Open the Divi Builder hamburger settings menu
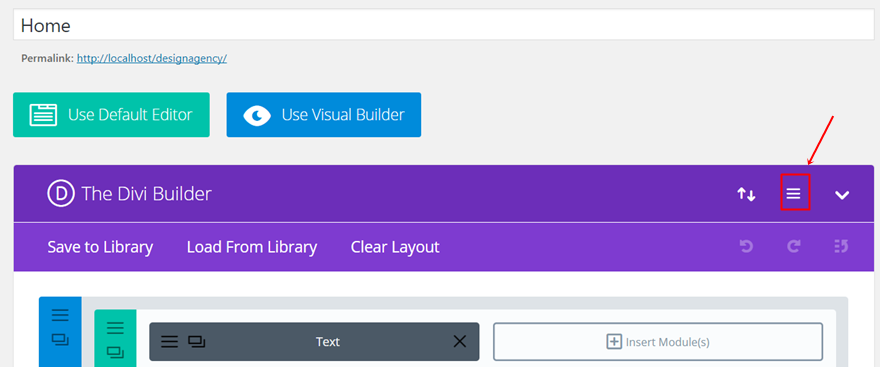 (x=793, y=194)
